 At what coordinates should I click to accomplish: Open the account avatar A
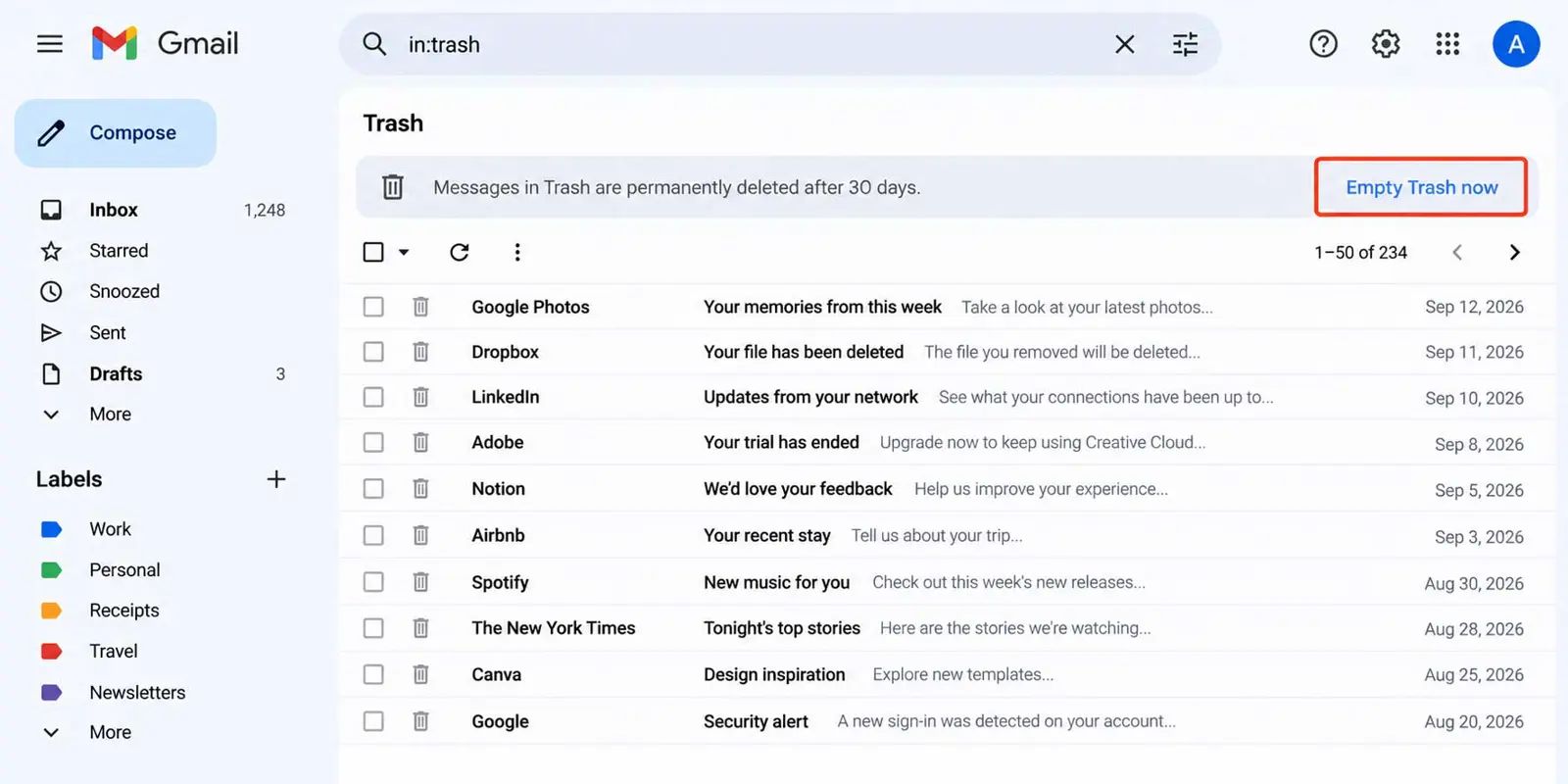pyautogui.click(x=1516, y=44)
